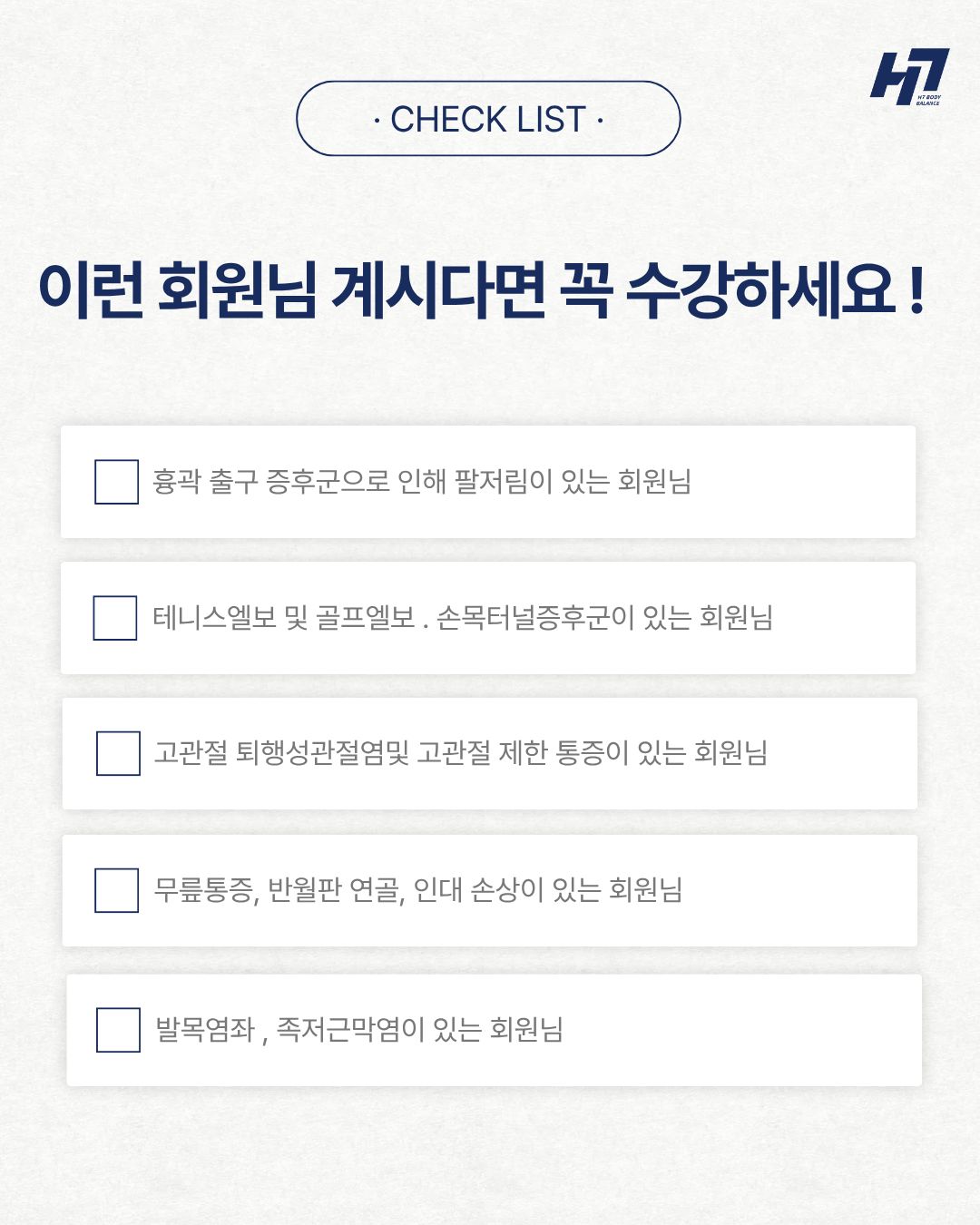Select the 무릎통증 row checkbox

tap(116, 890)
